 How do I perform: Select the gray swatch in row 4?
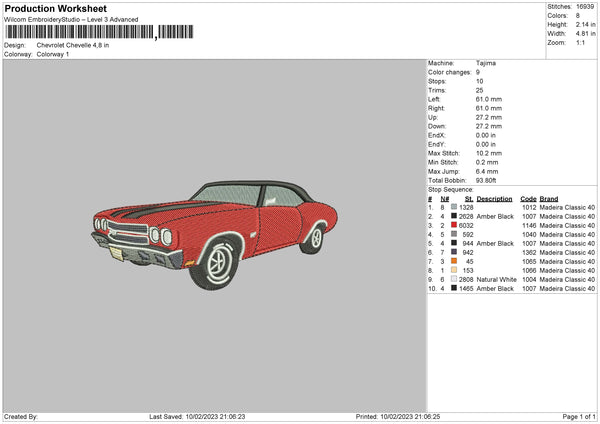(x=454, y=234)
